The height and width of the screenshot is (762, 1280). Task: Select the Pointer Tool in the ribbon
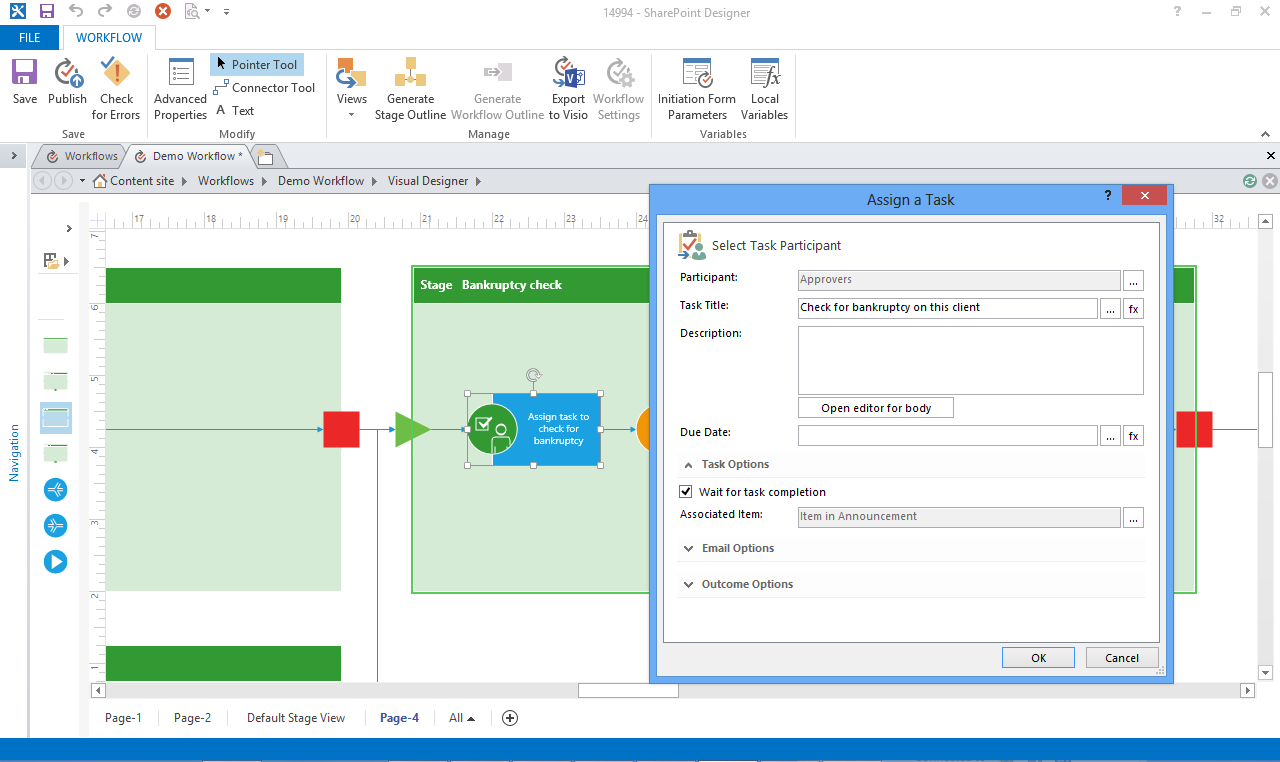(256, 64)
